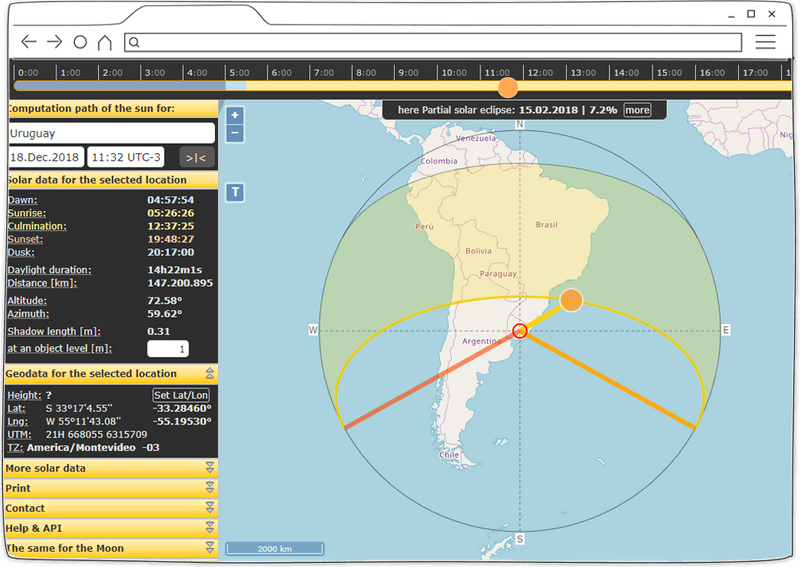
Task: Click the Daylight duration link
Action: [49, 269]
